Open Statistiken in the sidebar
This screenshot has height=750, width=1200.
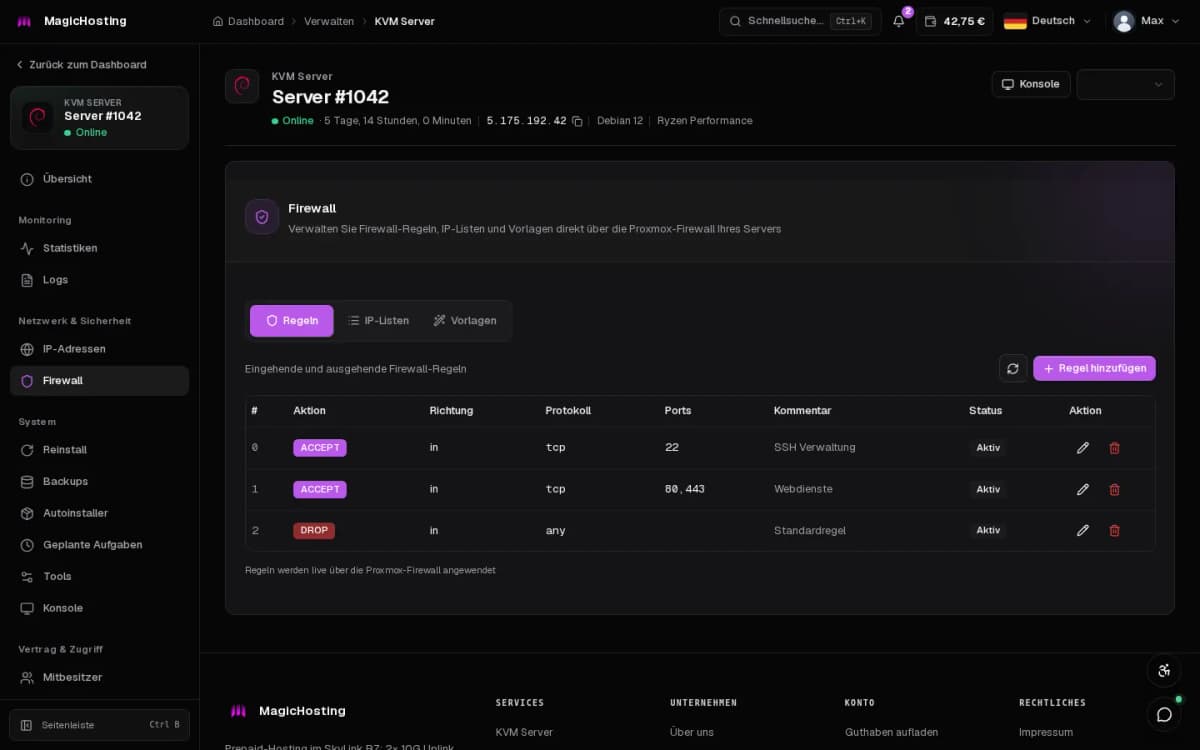click(99, 248)
